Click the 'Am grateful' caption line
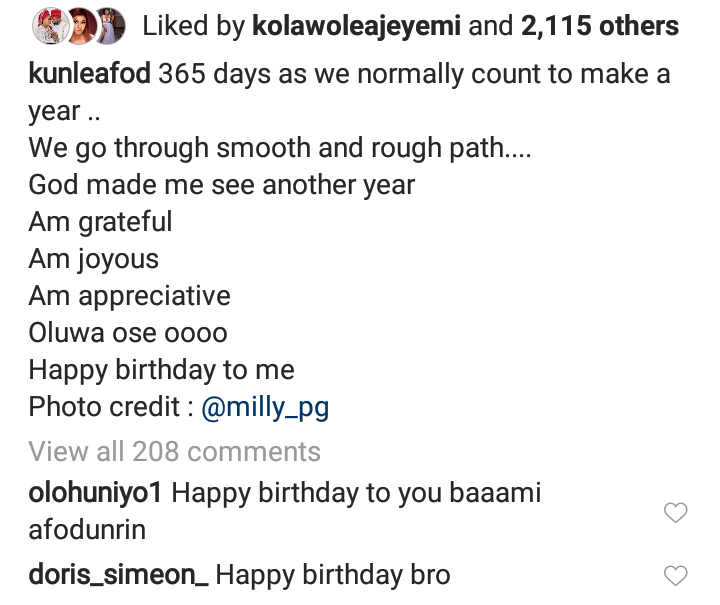 [x=100, y=222]
